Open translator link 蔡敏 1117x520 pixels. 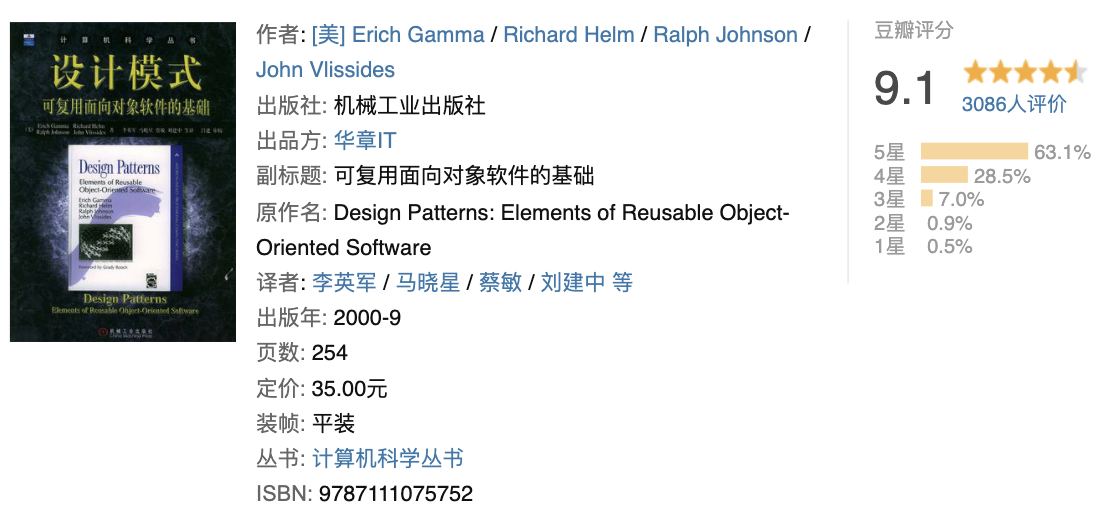(x=501, y=283)
